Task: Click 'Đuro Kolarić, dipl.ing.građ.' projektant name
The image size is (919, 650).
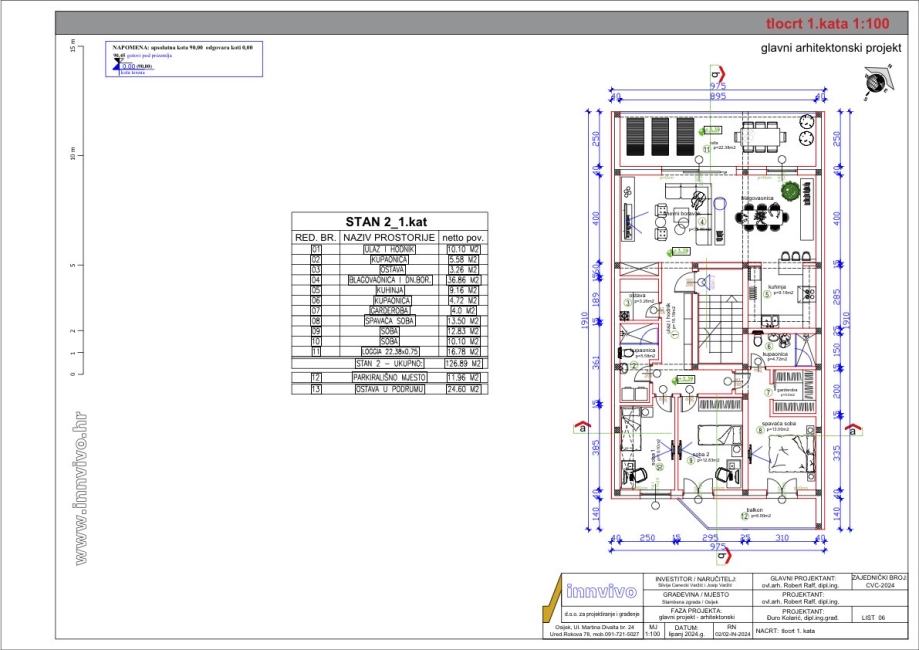Action: click(802, 617)
